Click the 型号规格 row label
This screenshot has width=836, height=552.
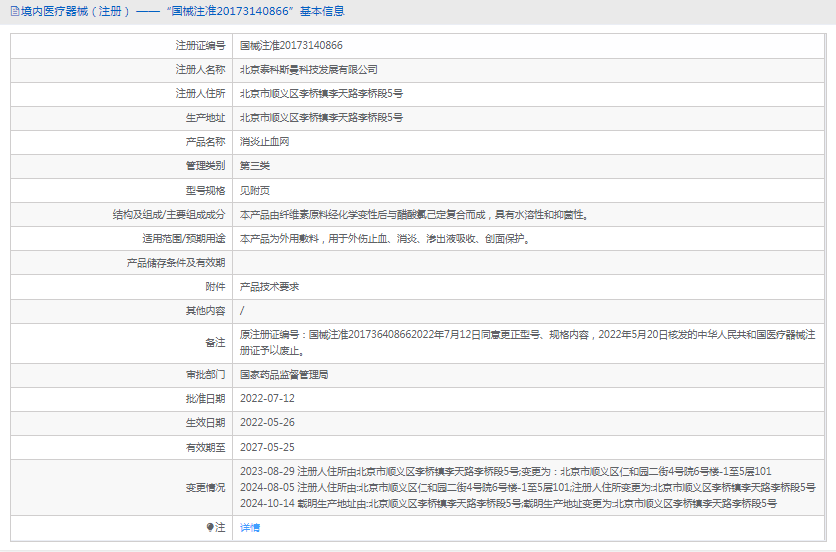pos(205,190)
